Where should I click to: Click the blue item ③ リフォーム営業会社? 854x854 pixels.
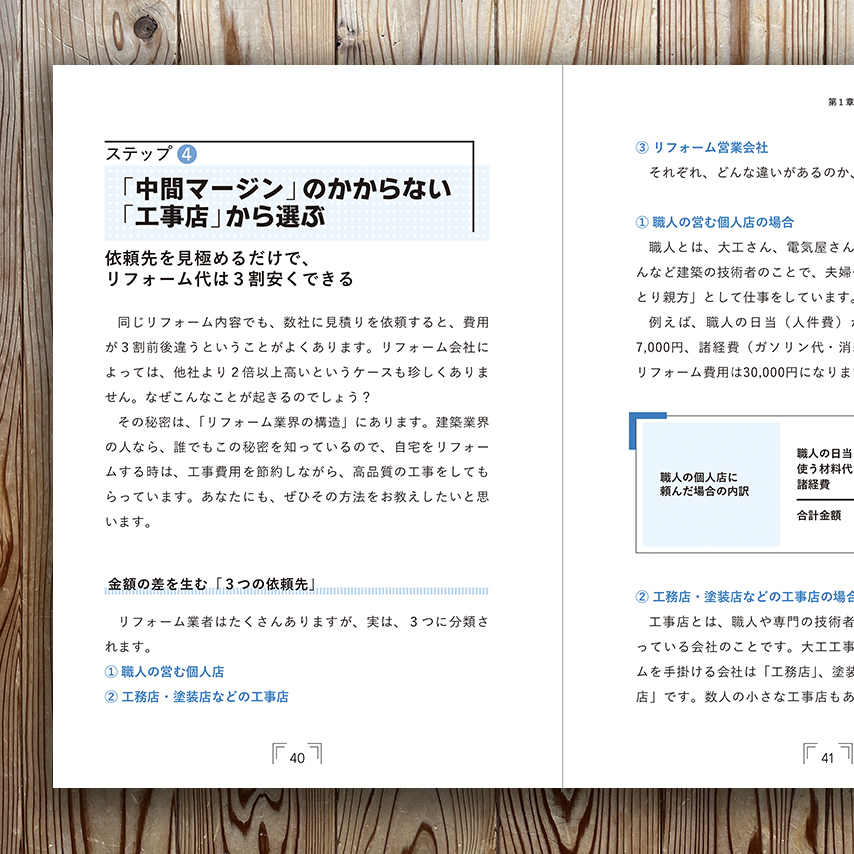(x=702, y=147)
